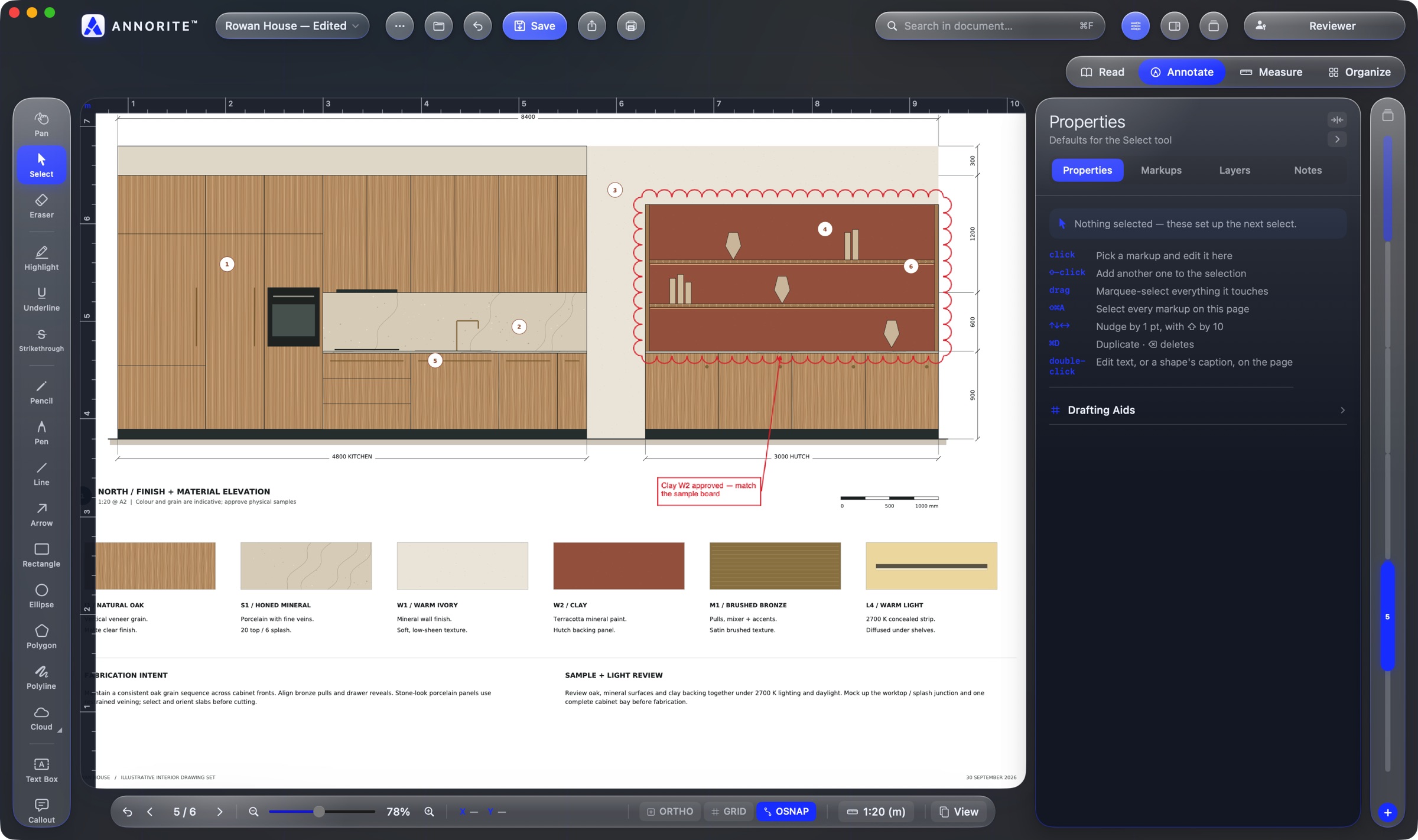This screenshot has width=1418, height=840.
Task: Switch to Measure mode
Action: (1270, 72)
